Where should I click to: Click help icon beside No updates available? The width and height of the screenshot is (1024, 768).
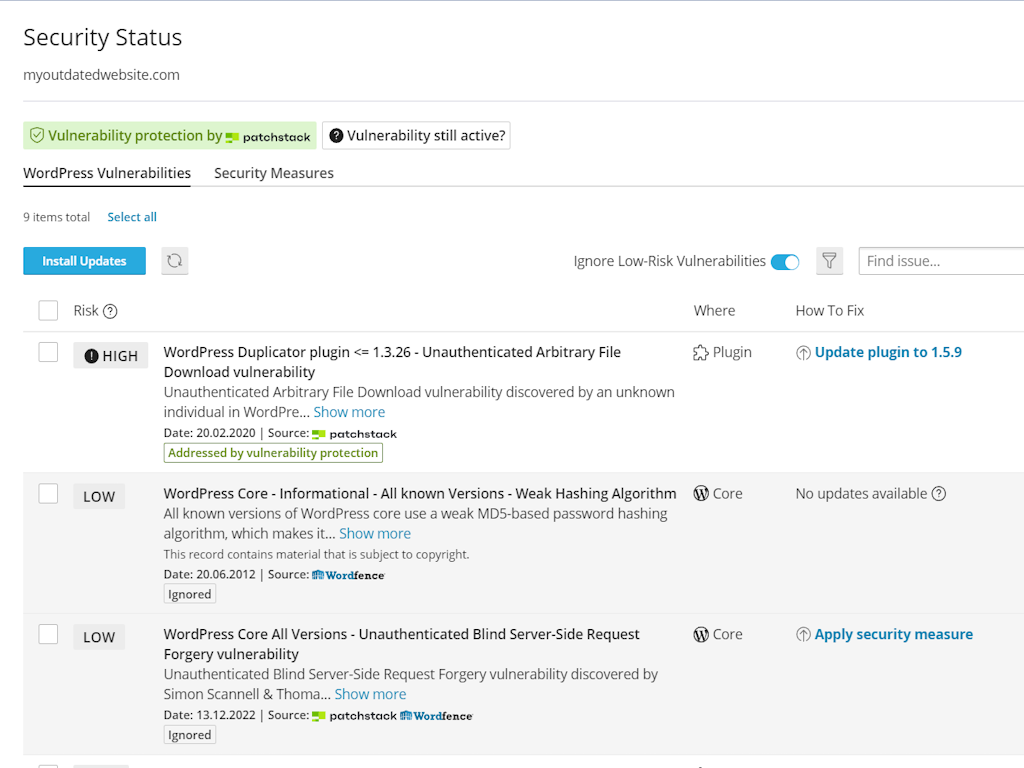[x=938, y=493]
